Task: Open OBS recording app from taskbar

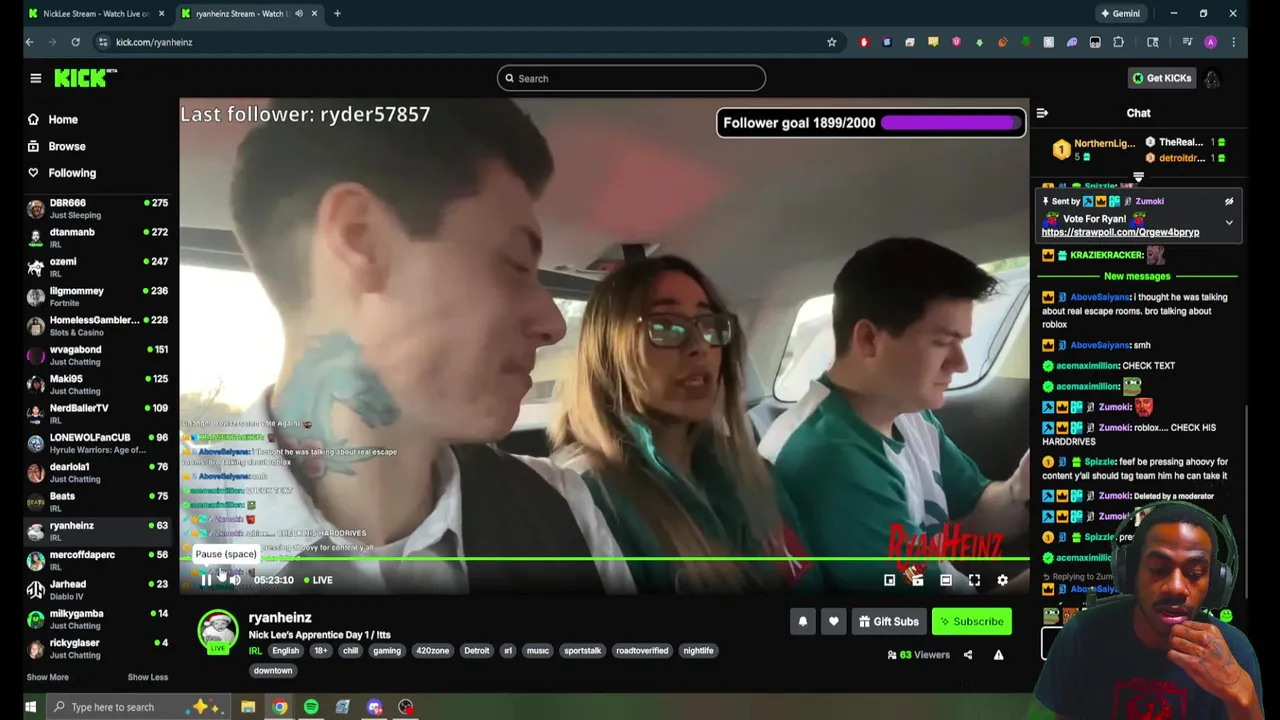Action: (x=406, y=707)
